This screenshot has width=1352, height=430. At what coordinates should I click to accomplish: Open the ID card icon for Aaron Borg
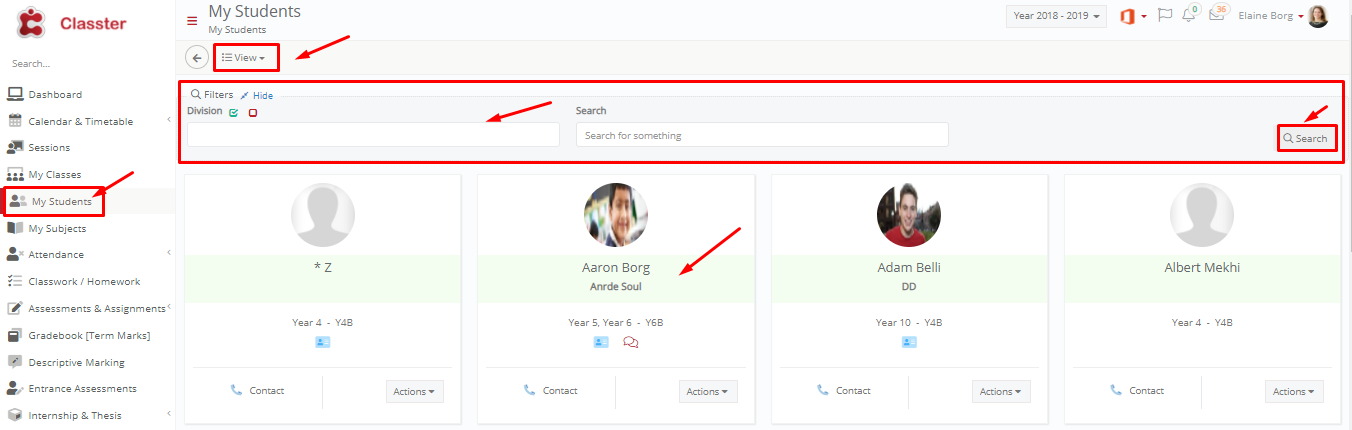601,342
